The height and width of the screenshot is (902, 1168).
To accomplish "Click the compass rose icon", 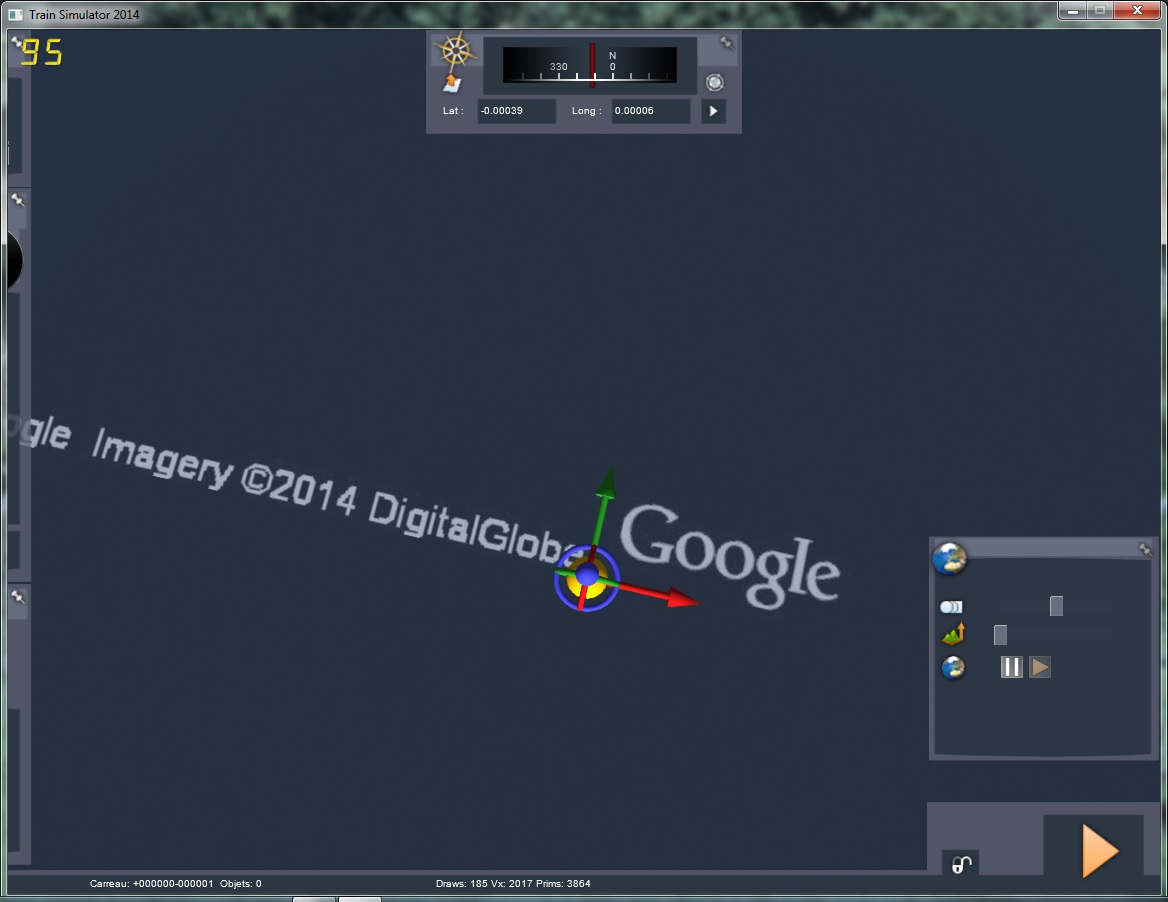I will (x=456, y=50).
